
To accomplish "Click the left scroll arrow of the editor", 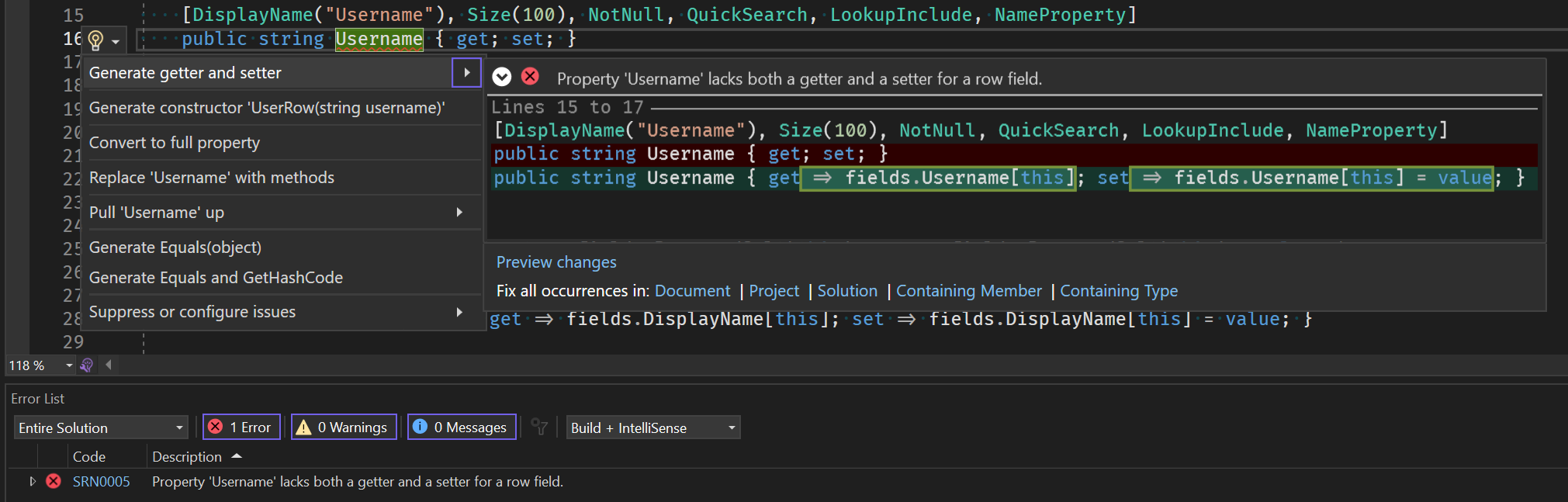I will (109, 365).
